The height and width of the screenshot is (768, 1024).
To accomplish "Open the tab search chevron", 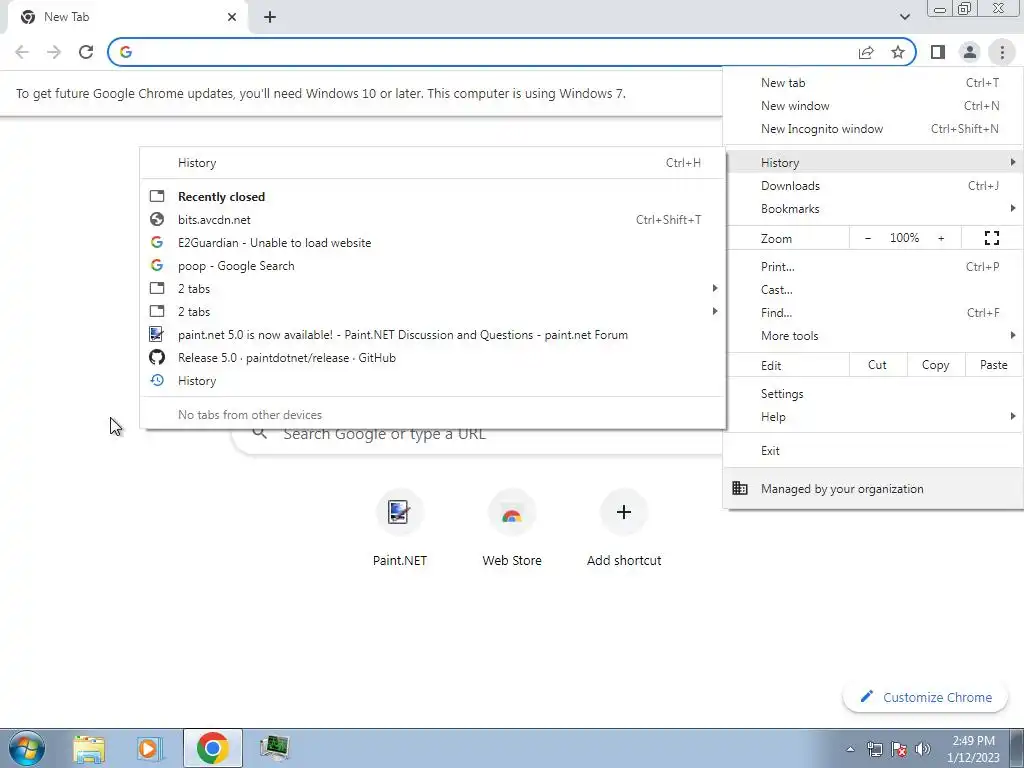I will (x=904, y=17).
